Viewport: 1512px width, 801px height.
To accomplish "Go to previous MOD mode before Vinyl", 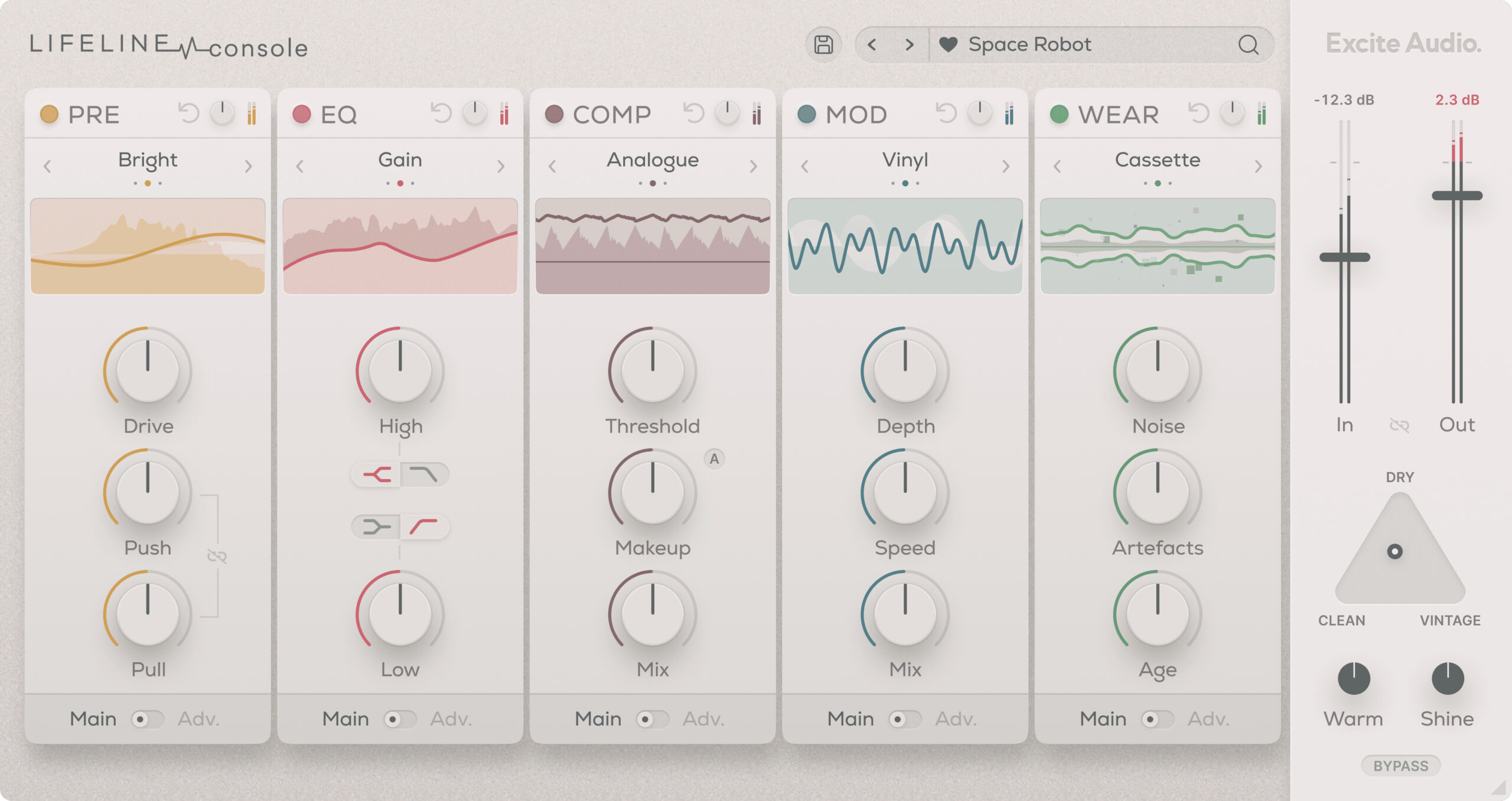I will coord(804,167).
